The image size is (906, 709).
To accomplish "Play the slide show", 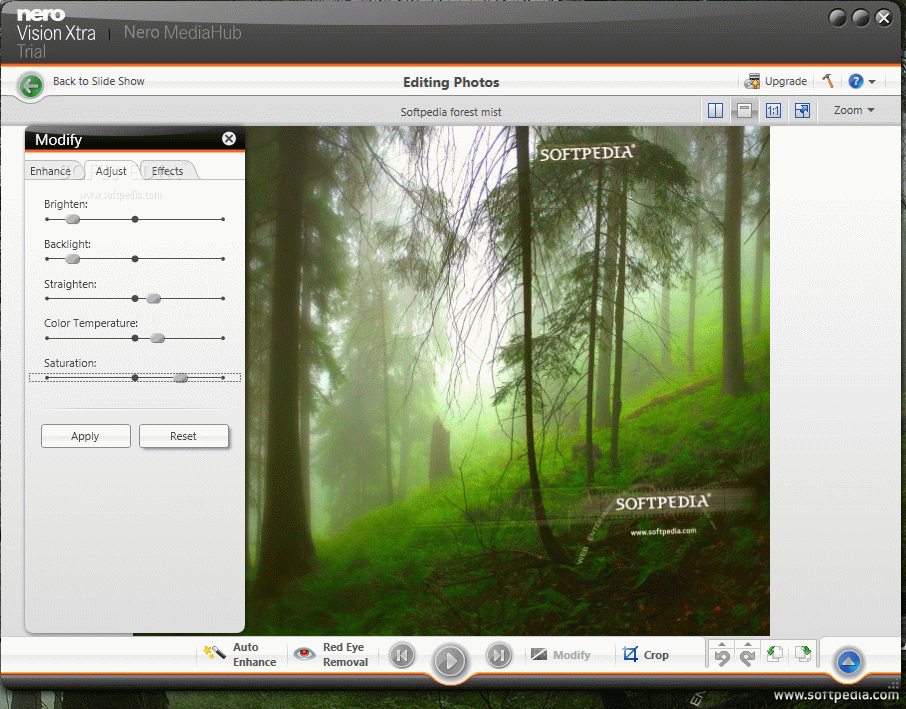I will coord(450,660).
